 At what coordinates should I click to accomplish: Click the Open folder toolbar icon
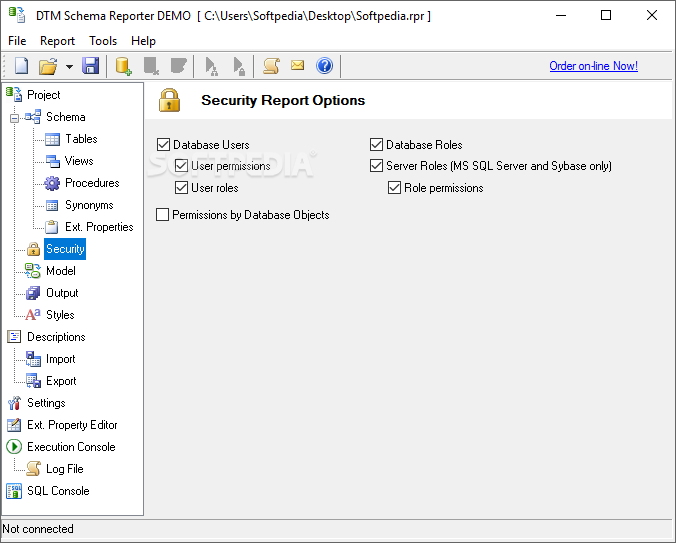48,66
